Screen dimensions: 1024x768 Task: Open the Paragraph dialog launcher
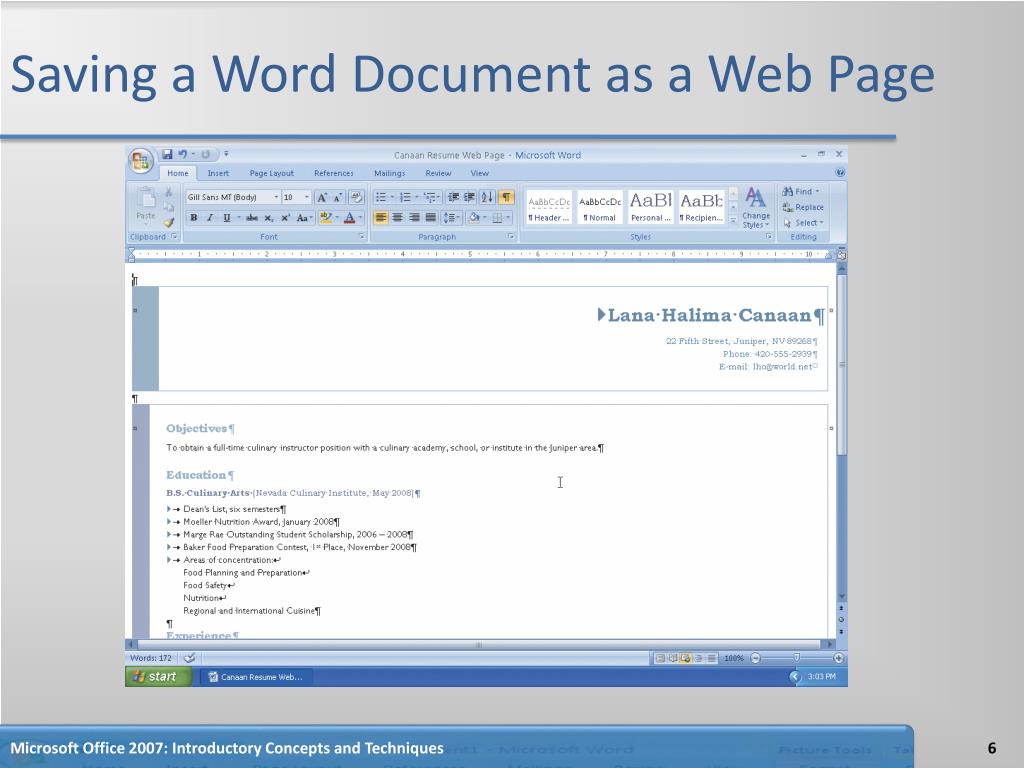coord(511,236)
